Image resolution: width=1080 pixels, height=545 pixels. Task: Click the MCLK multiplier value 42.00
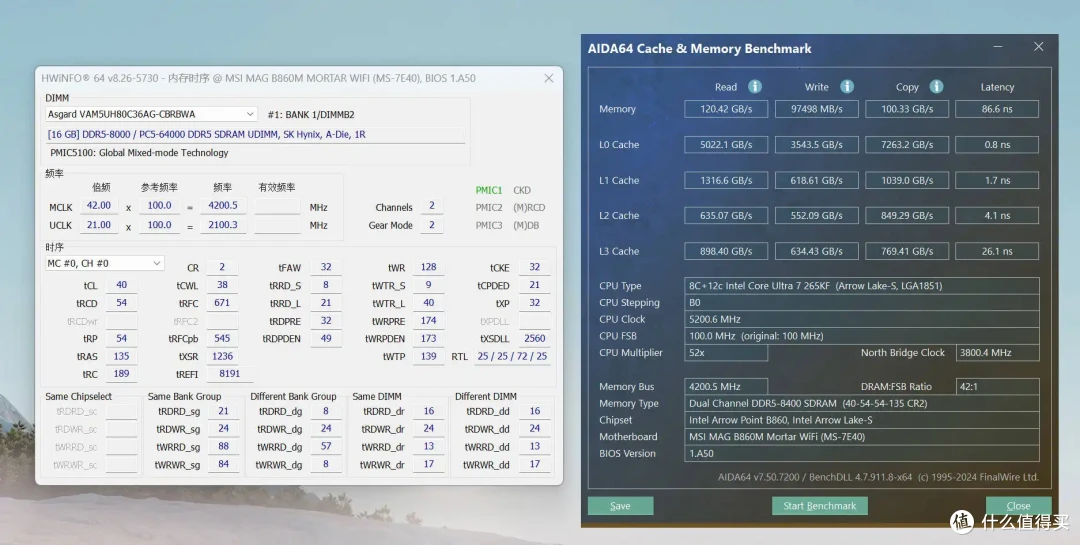98,206
